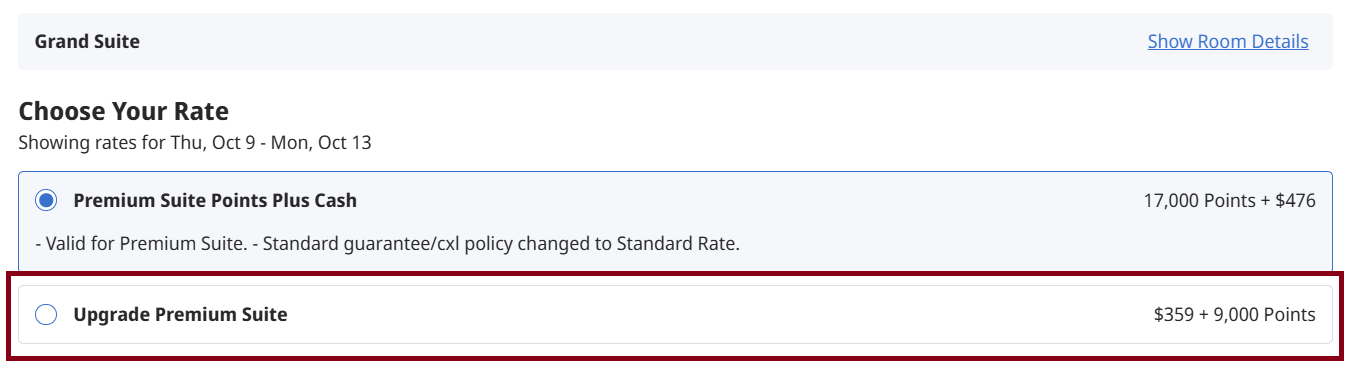Click the $359 + 9,000 Points price
Image resolution: width=1352 pixels, height=382 pixels.
(1235, 315)
